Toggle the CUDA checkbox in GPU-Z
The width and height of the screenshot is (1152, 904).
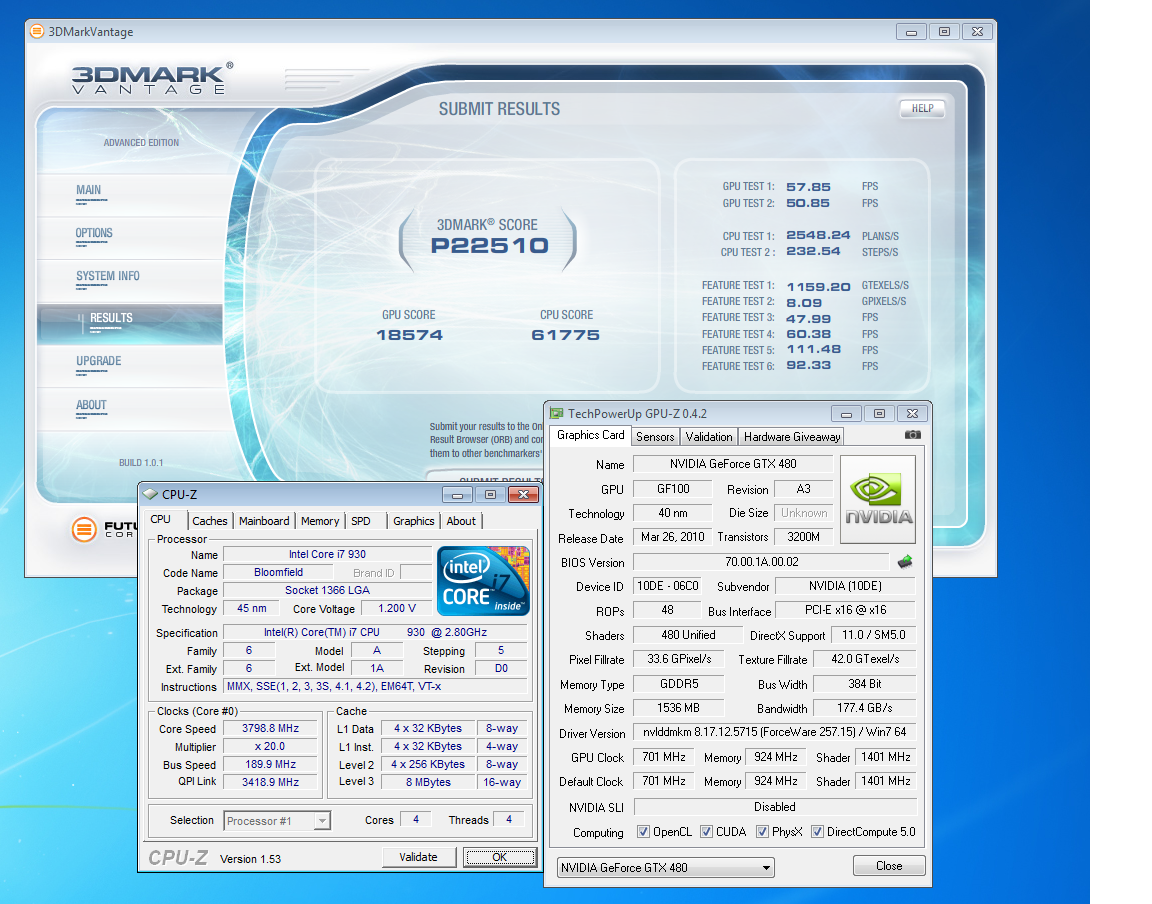[706, 832]
